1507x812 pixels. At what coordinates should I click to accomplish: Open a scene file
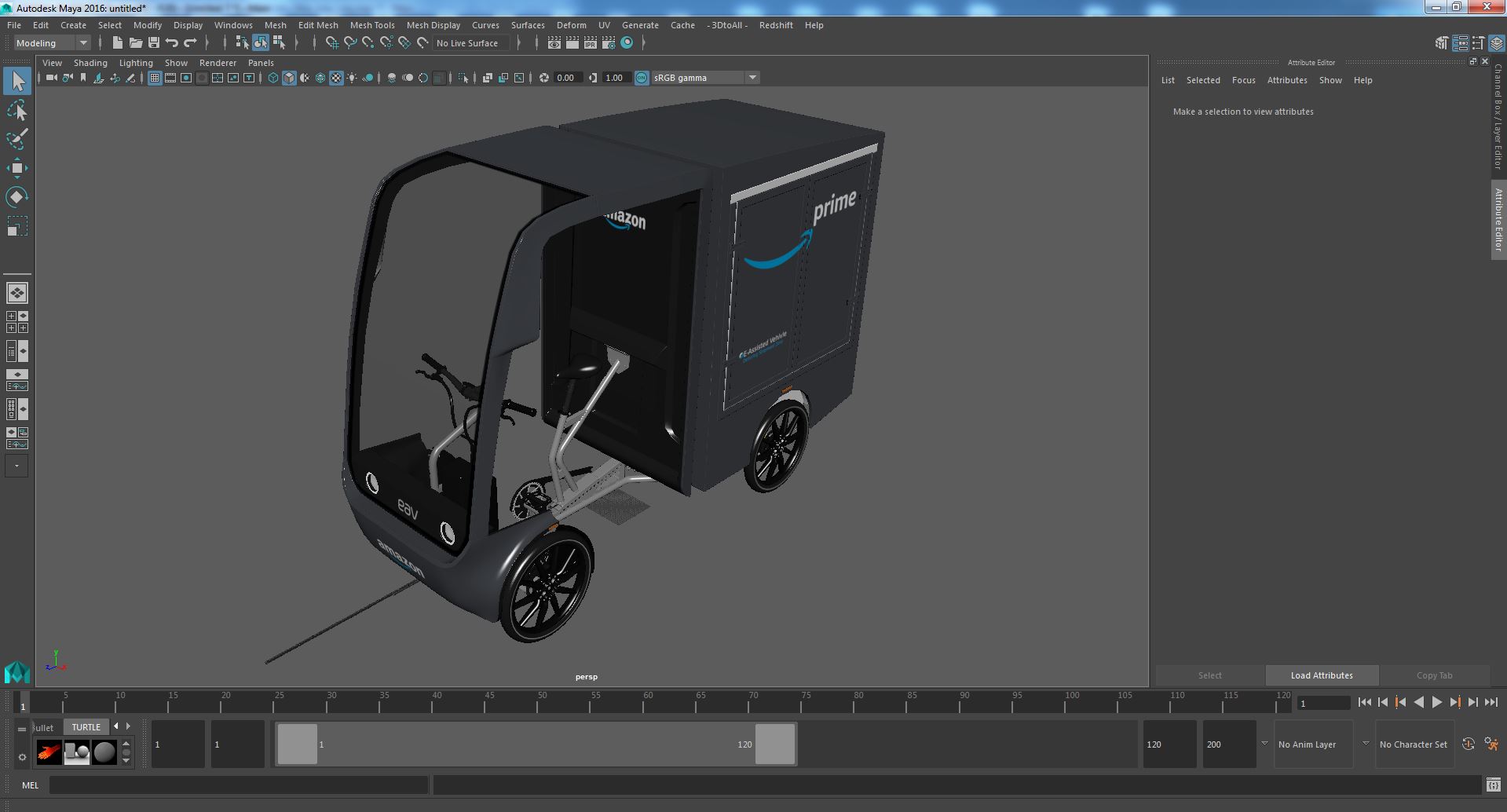[136, 43]
